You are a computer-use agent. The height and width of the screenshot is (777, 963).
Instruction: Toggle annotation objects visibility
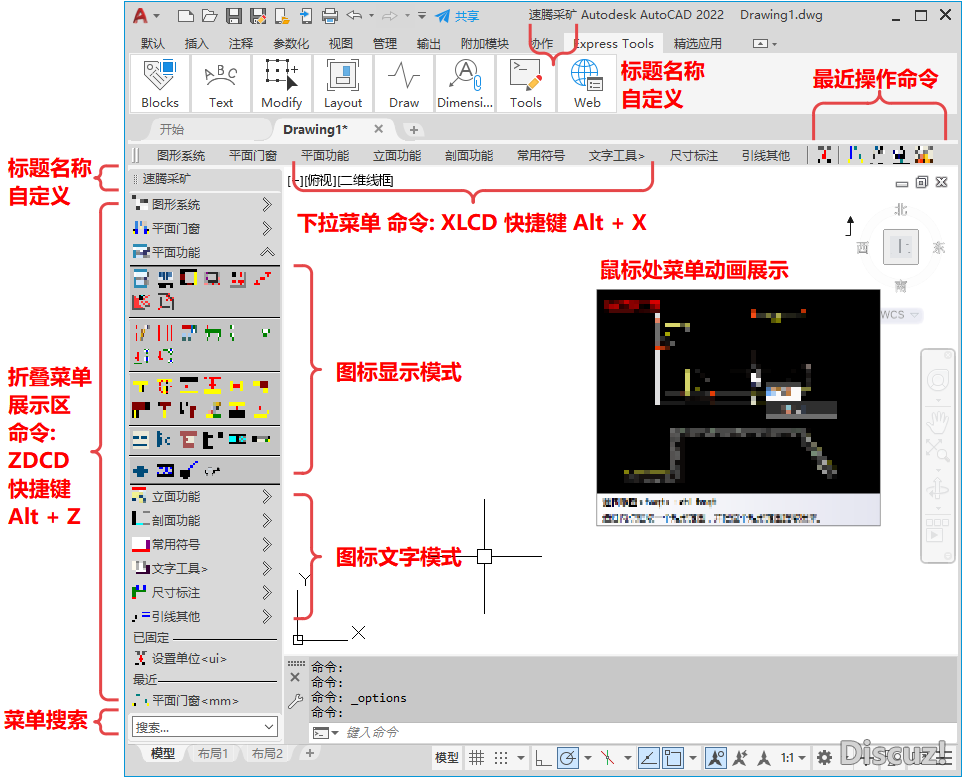pyautogui.click(x=716, y=758)
